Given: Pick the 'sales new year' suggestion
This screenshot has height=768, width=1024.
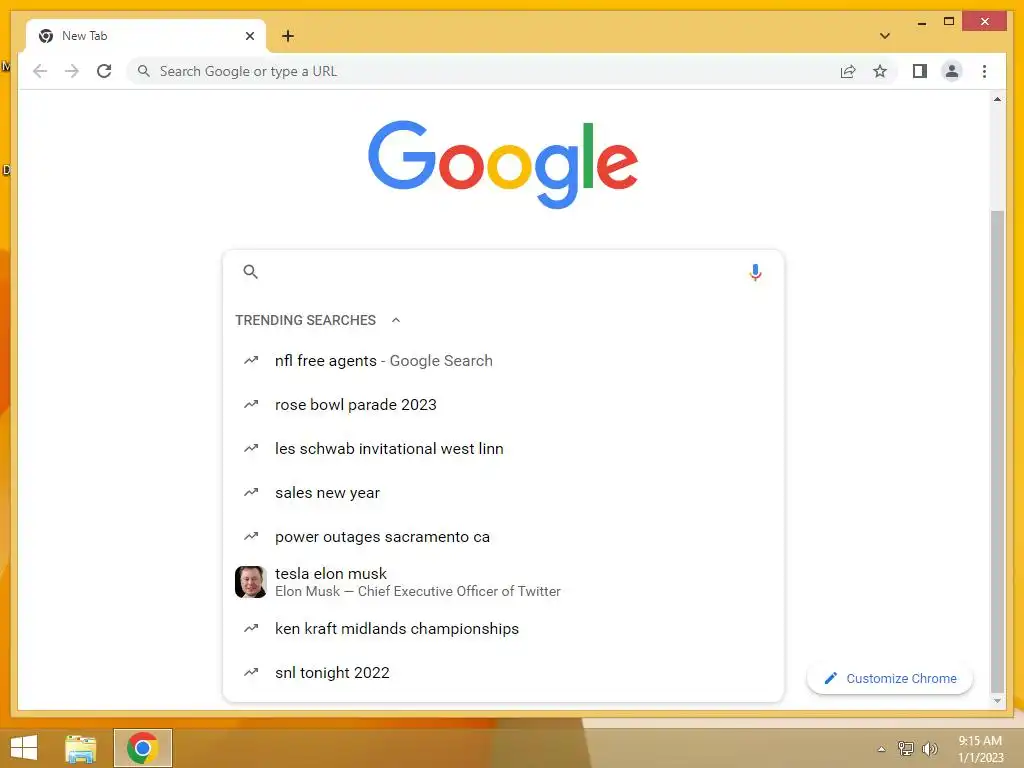Looking at the screenshot, I should click(x=503, y=492).
